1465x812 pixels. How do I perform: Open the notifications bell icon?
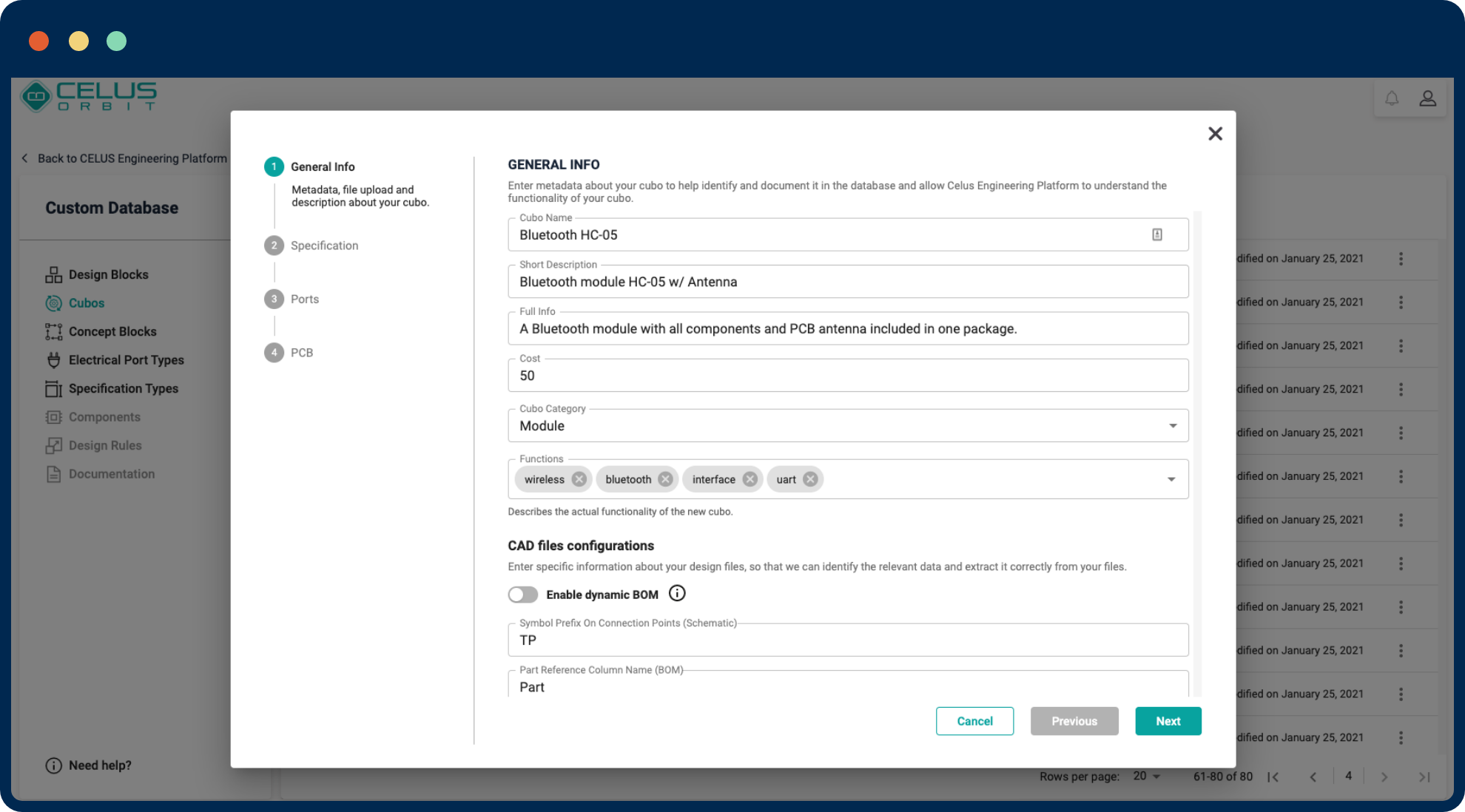(x=1392, y=98)
